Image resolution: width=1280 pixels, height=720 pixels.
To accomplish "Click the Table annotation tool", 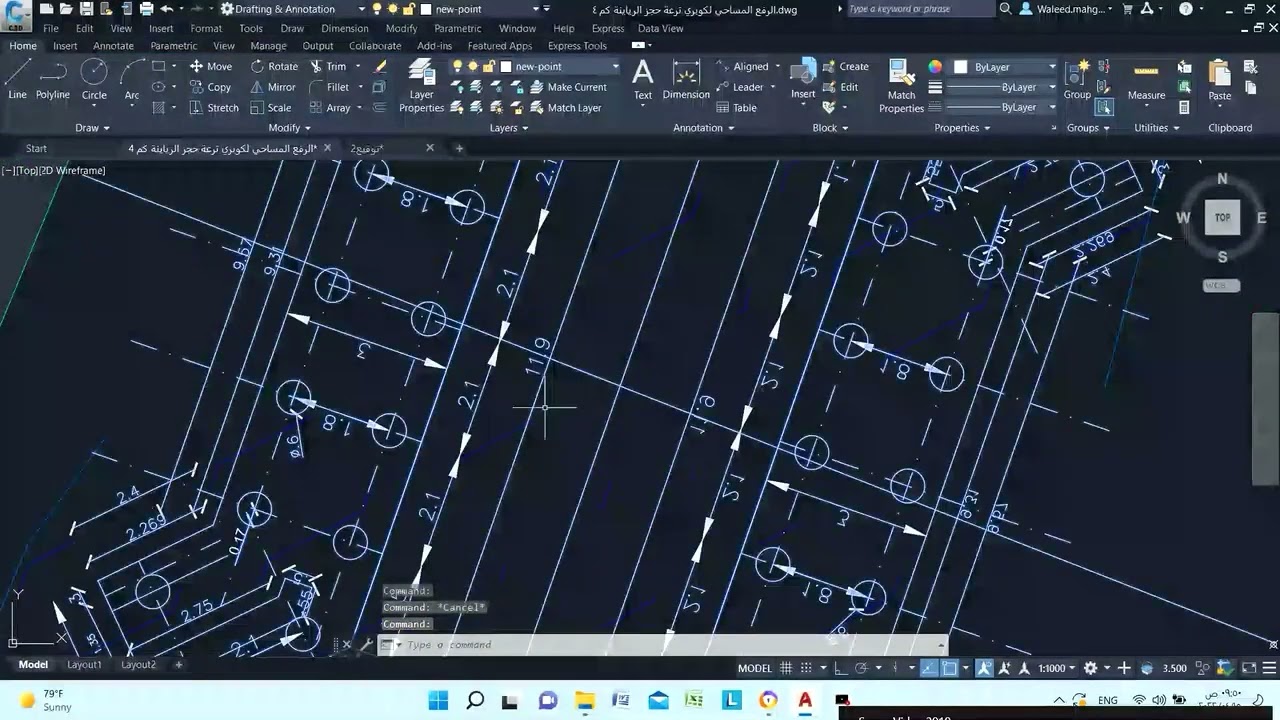I will pyautogui.click(x=736, y=108).
